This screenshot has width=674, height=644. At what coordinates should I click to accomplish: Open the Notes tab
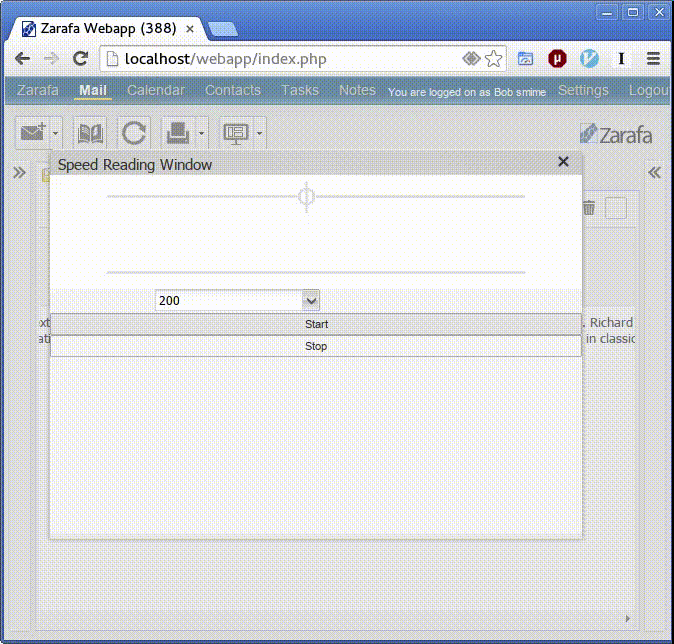click(x=357, y=90)
